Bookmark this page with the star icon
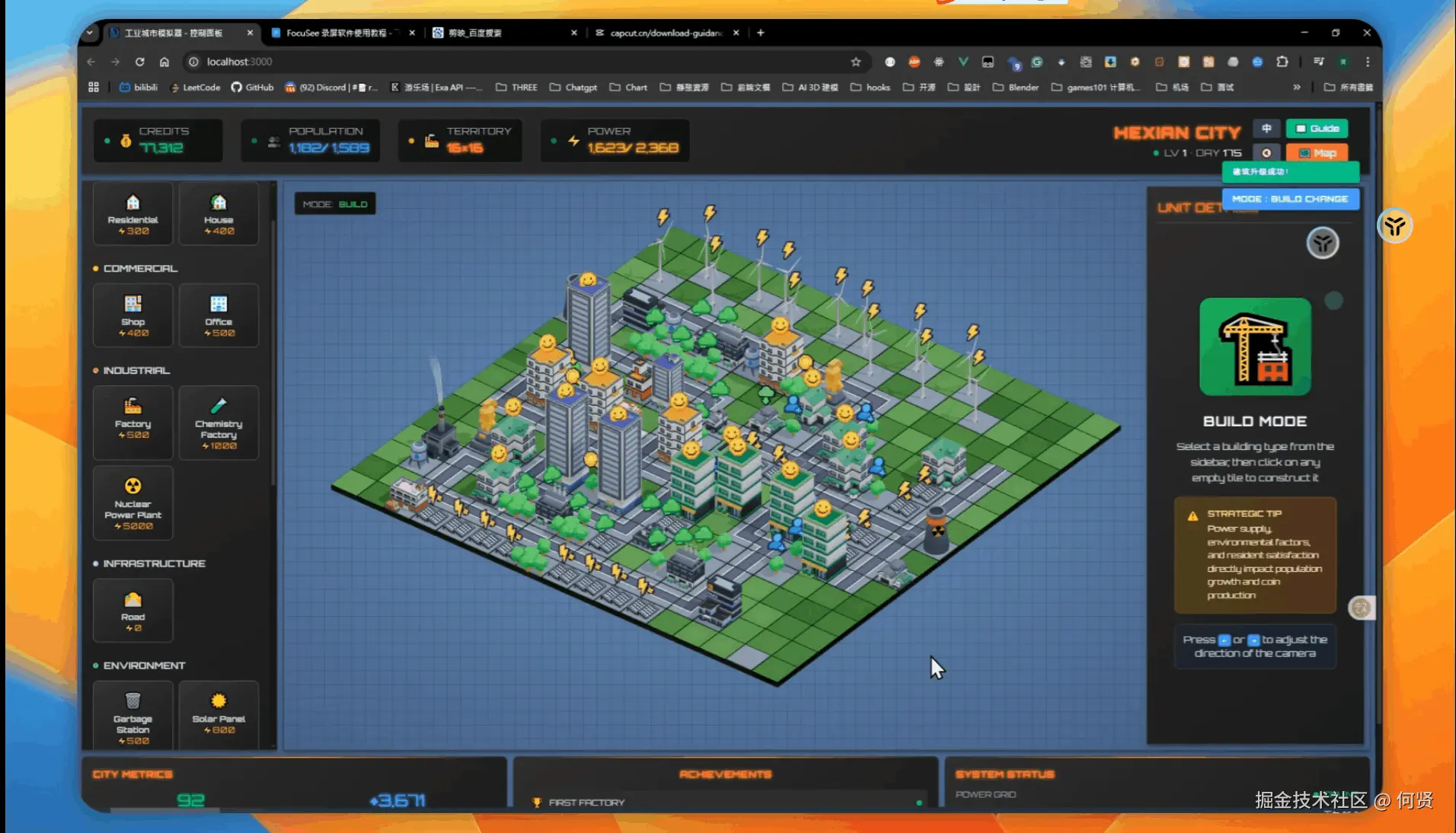Viewport: 1456px width, 833px height. coord(856,62)
